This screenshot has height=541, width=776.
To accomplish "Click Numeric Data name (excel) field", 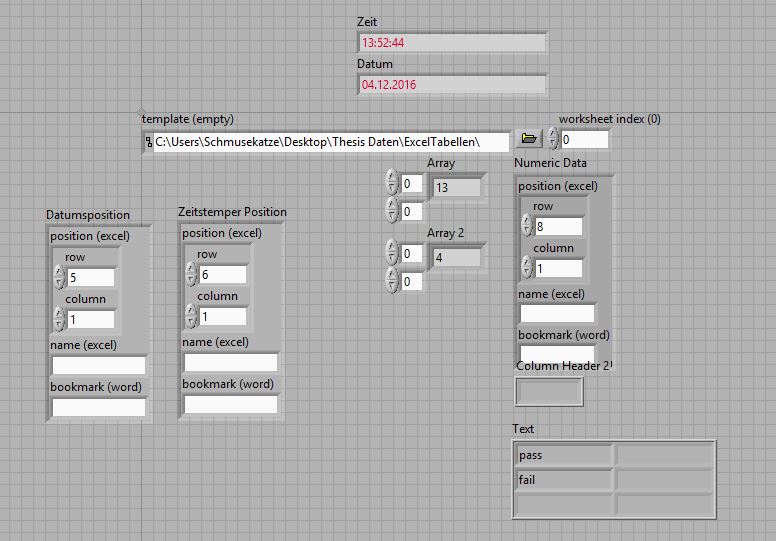I will click(x=557, y=314).
